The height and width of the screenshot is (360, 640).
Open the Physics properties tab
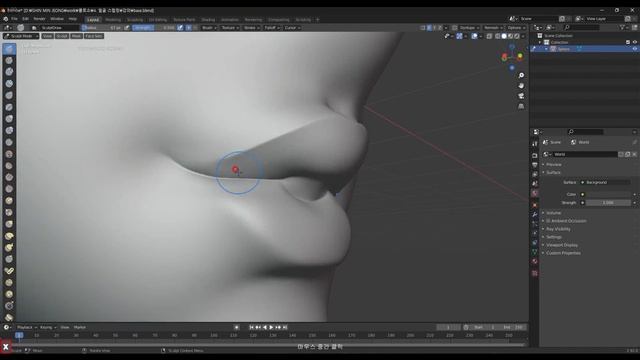535,233
